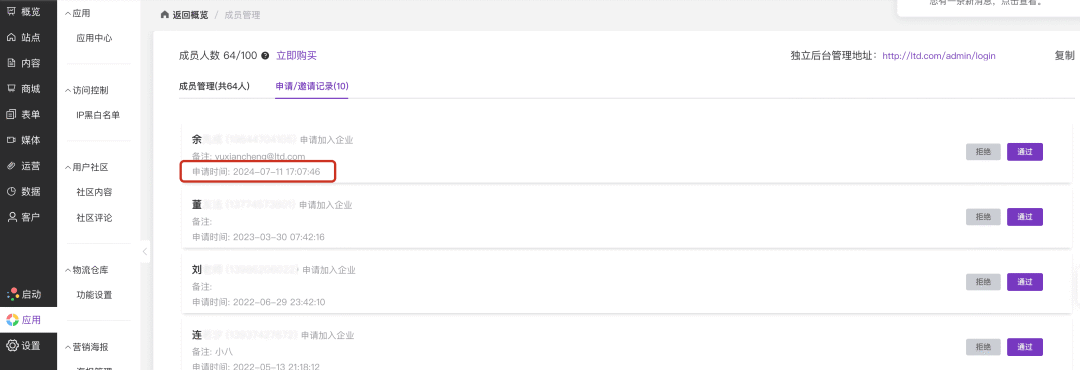Select the 内容 sidebar icon

tap(12, 63)
